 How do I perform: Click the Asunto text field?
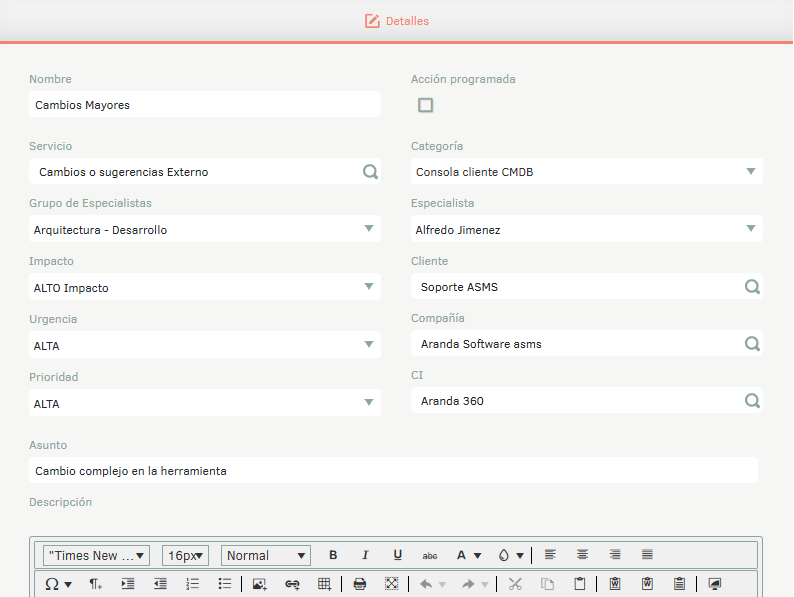[x=393, y=470]
